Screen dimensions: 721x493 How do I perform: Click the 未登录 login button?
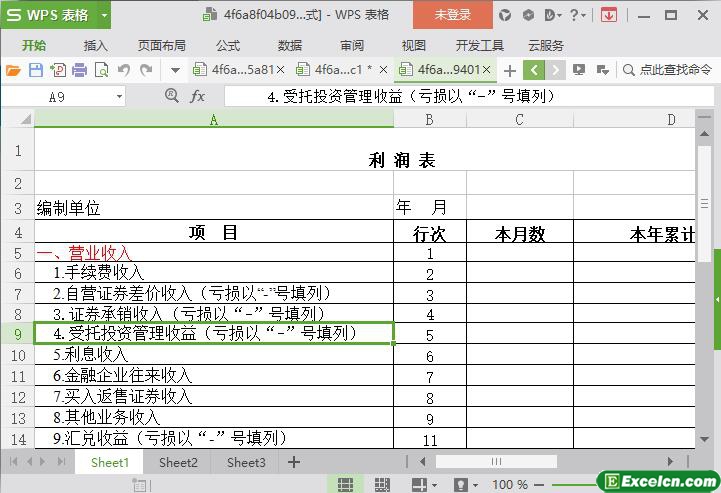coord(452,15)
